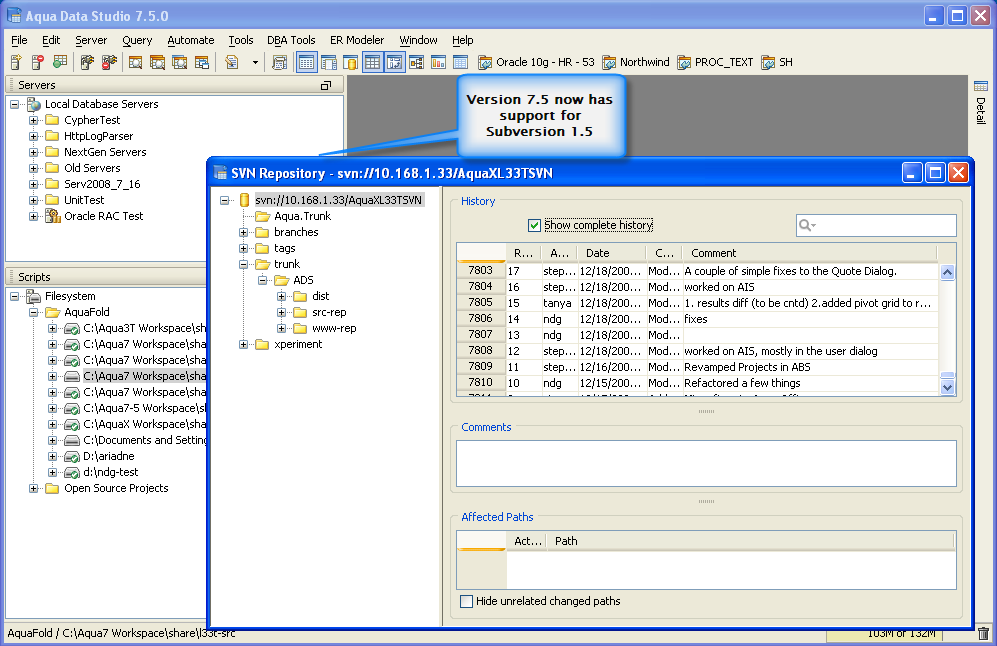Screen dimensions: 997x646
Task: Select the 'Revamped Projects in ABS' row
Action: [698, 367]
